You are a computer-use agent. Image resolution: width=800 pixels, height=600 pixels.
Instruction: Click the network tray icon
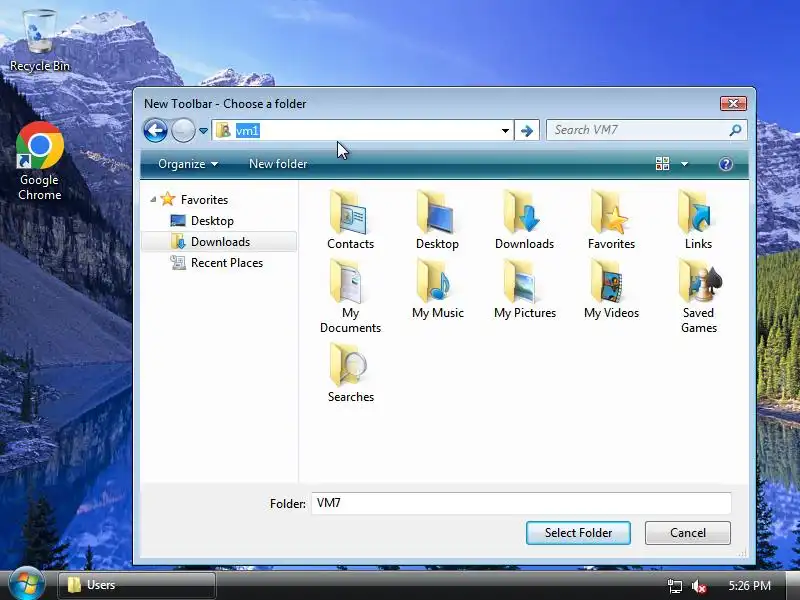pyautogui.click(x=674, y=586)
